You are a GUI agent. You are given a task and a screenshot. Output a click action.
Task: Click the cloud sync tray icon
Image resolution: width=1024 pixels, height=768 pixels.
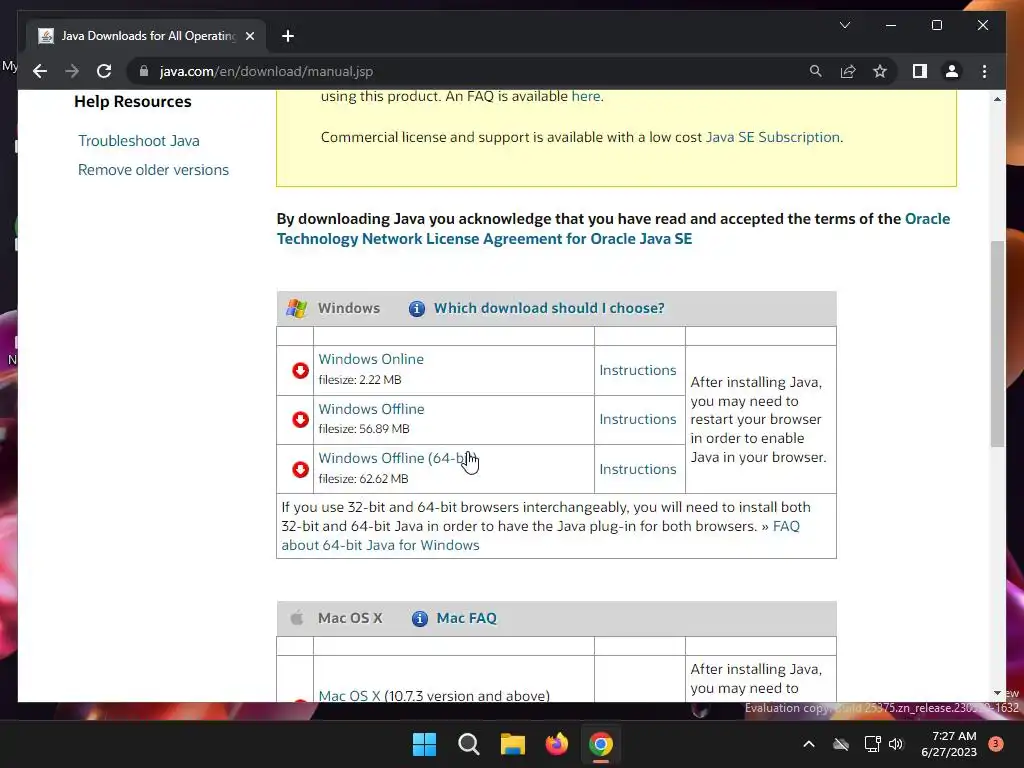(x=841, y=744)
